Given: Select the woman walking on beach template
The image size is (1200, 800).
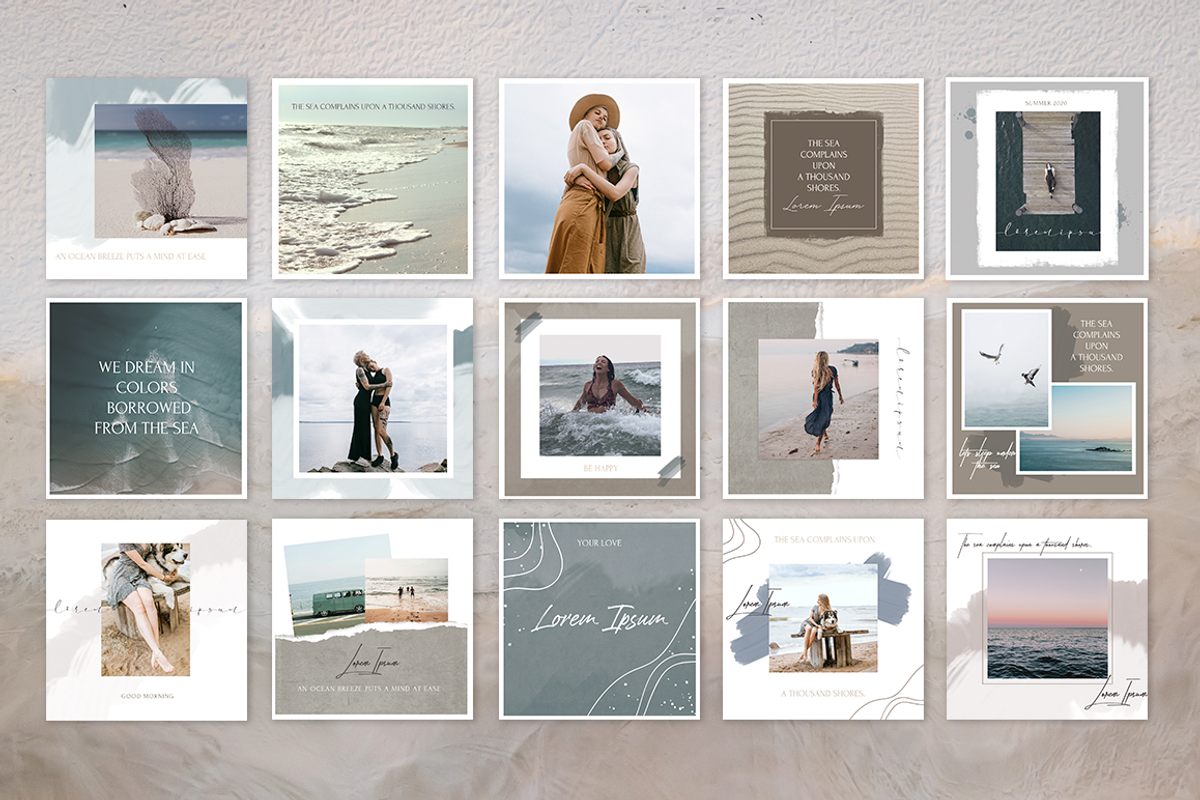Looking at the screenshot, I should point(822,398).
